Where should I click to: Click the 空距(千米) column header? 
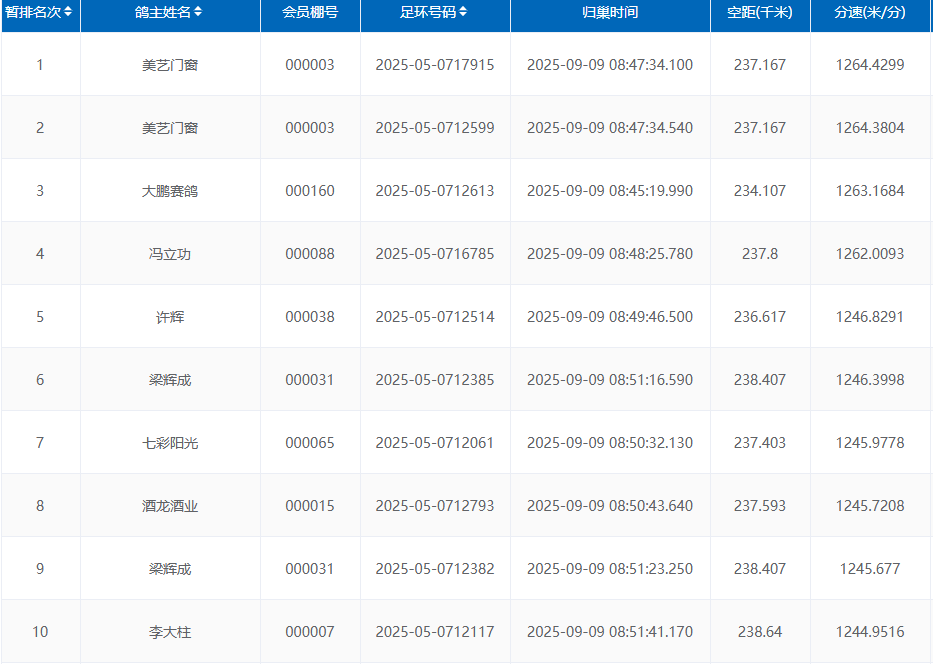760,13
